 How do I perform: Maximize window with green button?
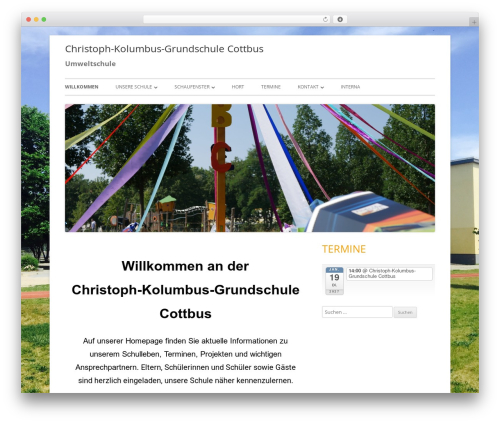tap(44, 19)
